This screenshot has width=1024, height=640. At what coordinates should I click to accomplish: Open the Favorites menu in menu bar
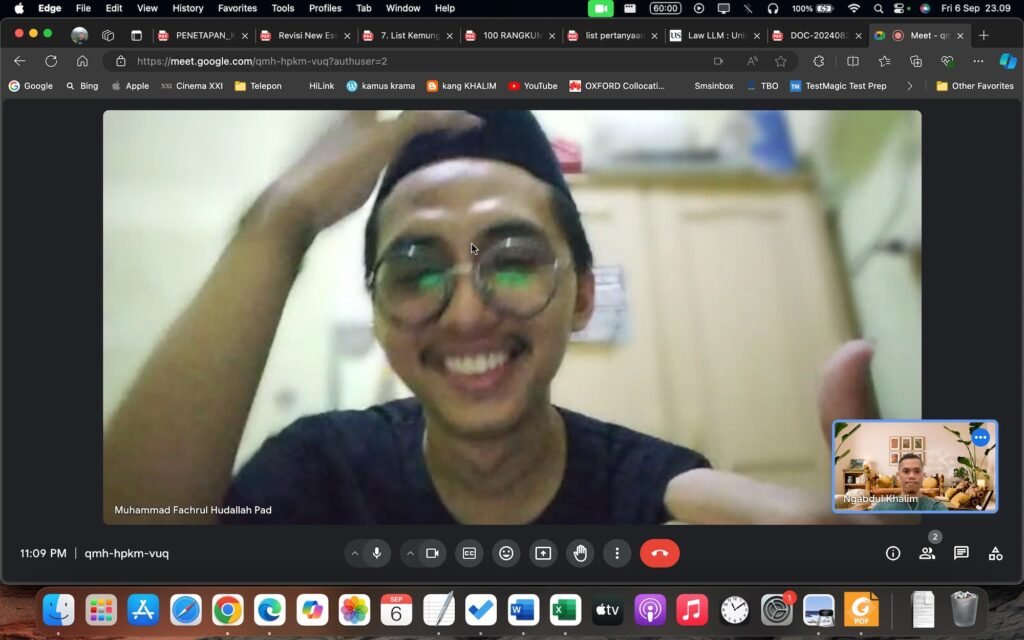pyautogui.click(x=237, y=8)
